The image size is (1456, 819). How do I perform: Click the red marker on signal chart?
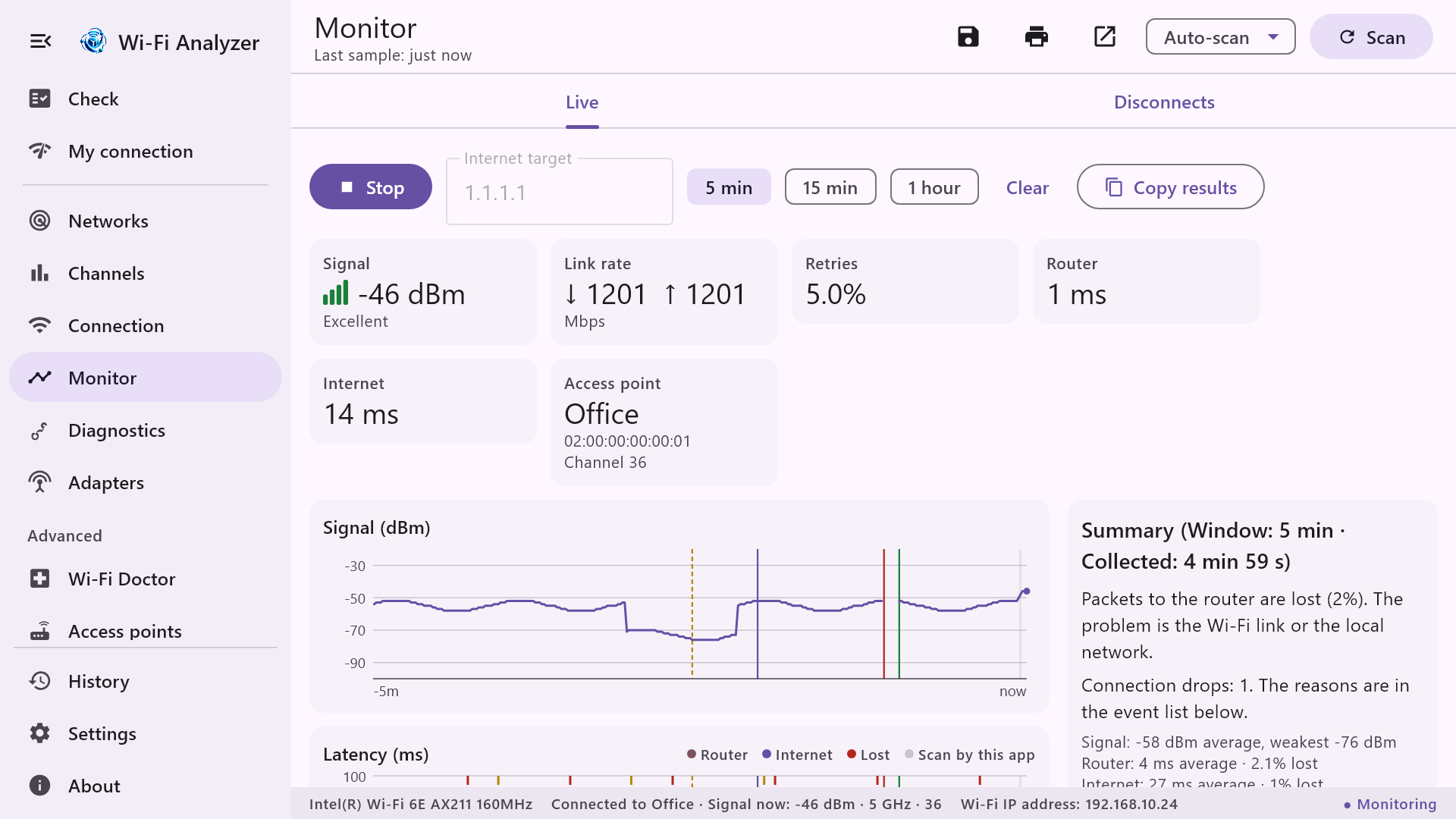point(883,613)
